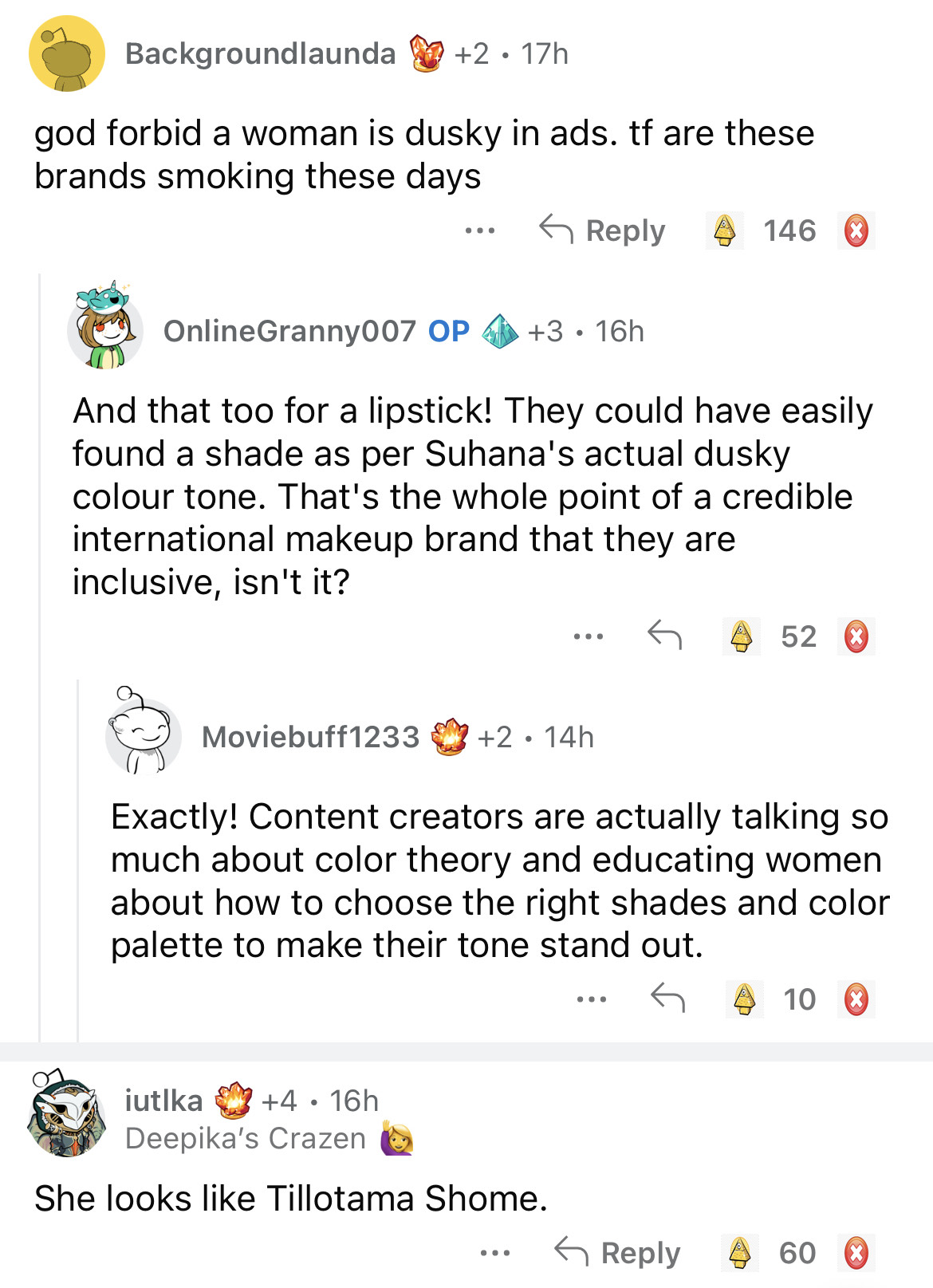This screenshot has height=1288, width=933.
Task: Downvote OnlineGranny007's comment with 52 points
Action: pos(856,637)
